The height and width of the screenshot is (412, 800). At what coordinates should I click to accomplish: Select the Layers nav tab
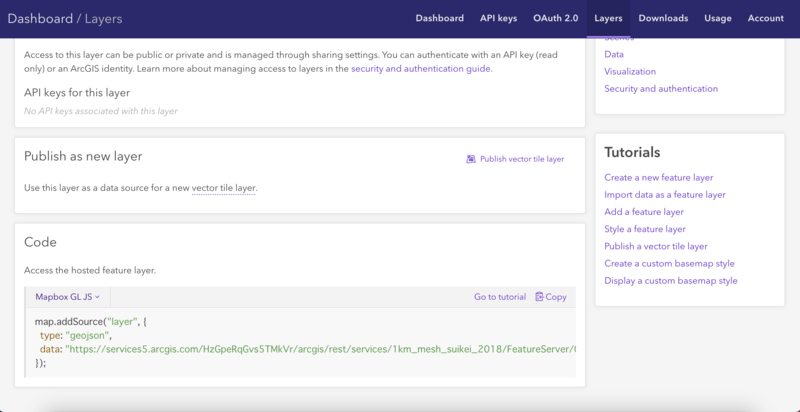click(x=608, y=18)
